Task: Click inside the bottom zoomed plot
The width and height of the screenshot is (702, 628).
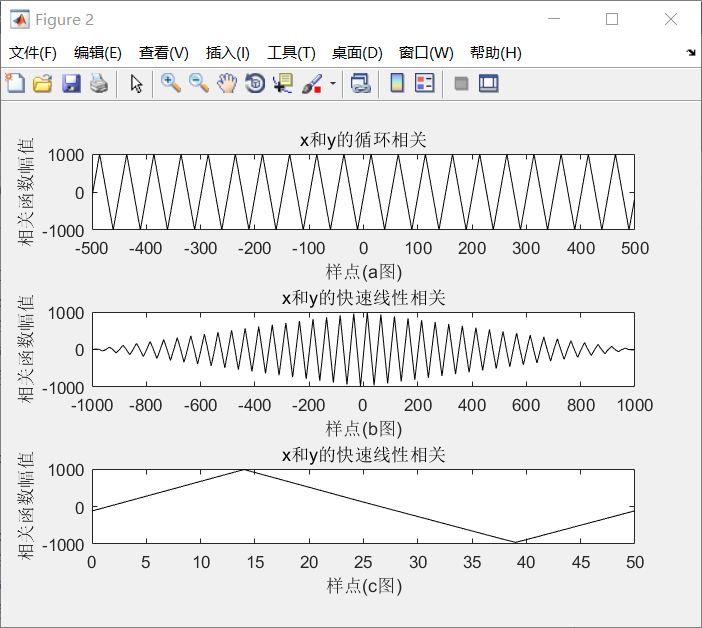Action: pyautogui.click(x=363, y=506)
